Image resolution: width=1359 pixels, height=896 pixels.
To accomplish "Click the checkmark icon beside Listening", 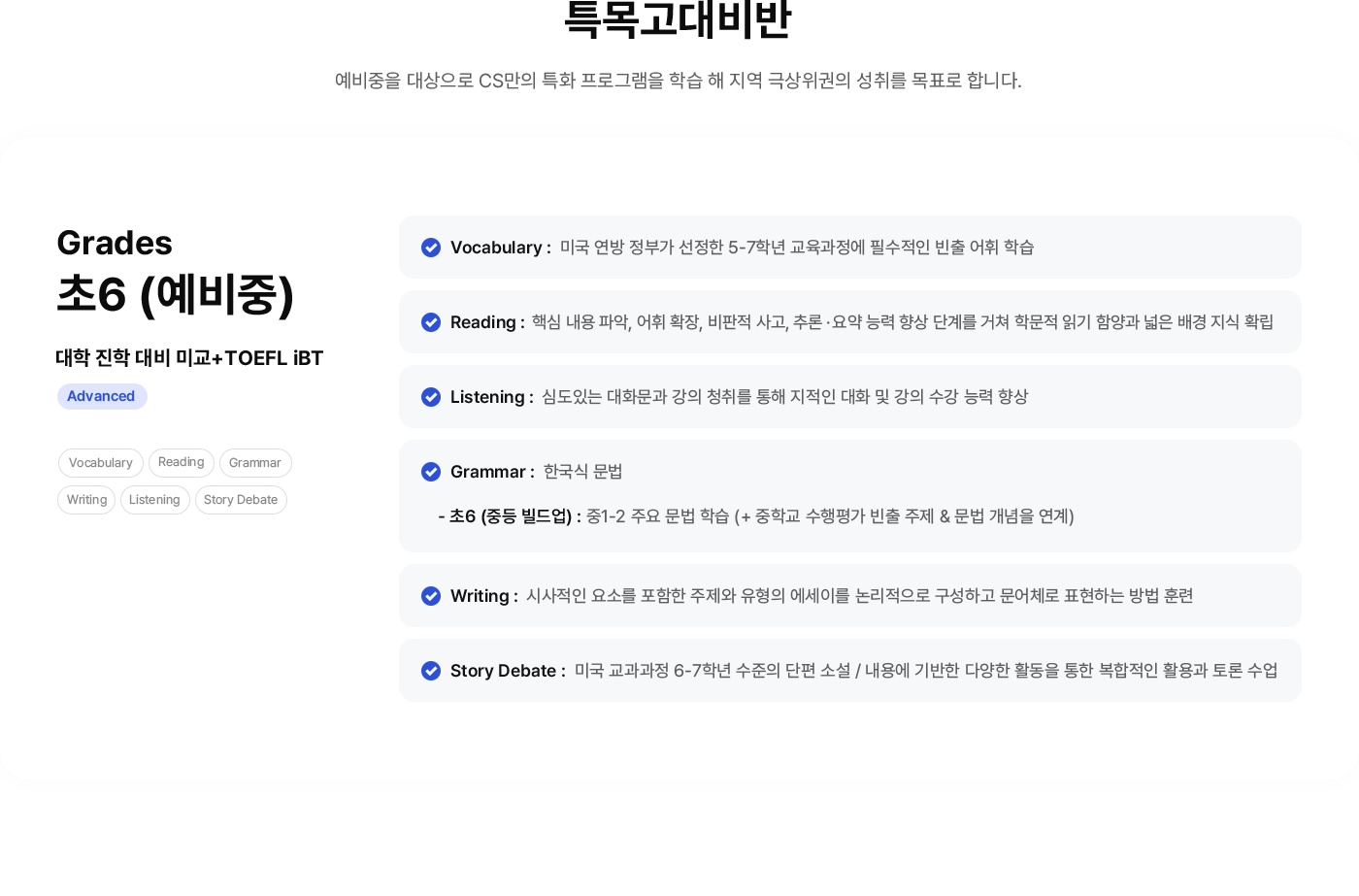I will coord(431,397).
